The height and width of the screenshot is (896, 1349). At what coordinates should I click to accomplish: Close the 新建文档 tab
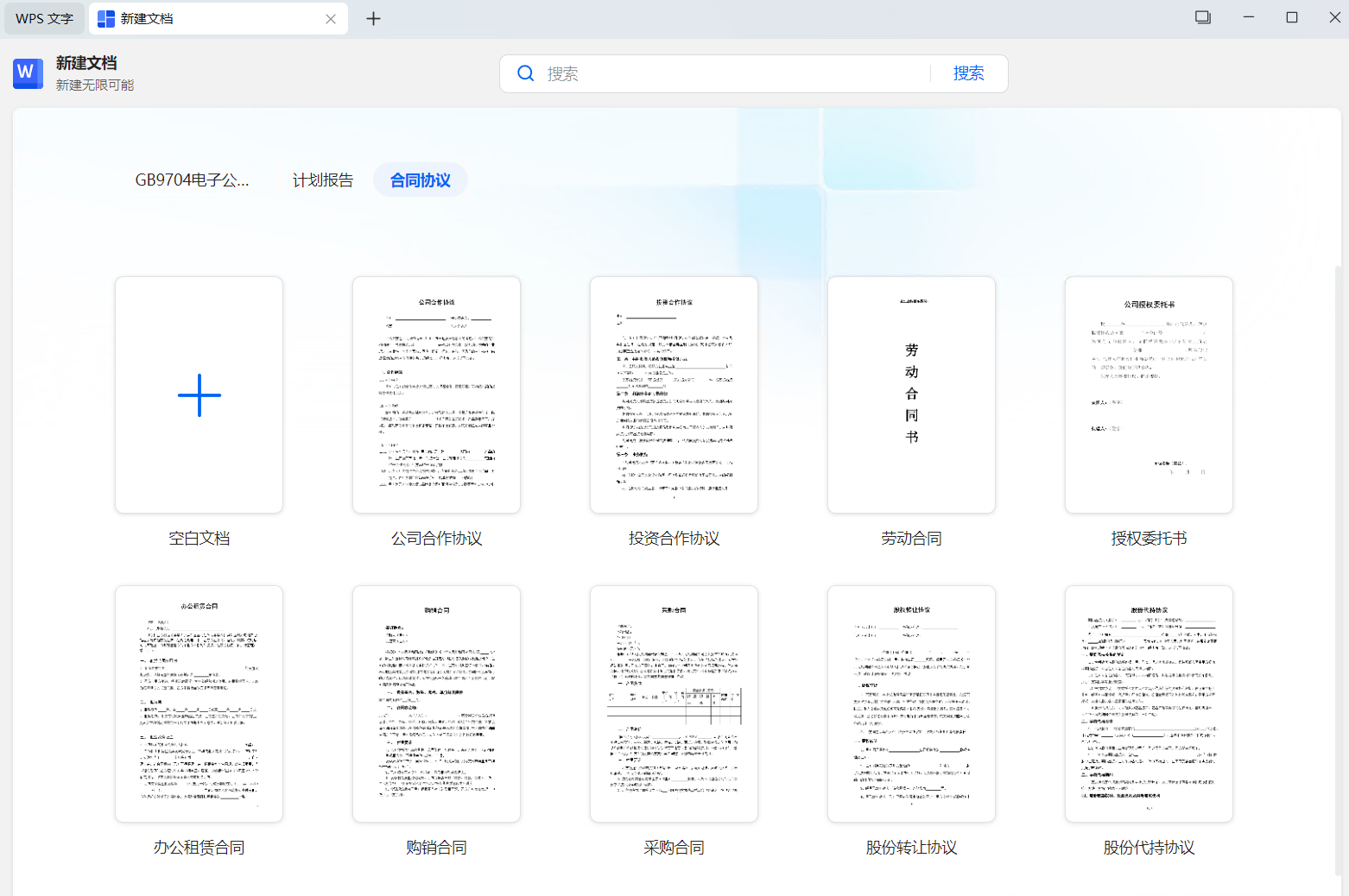point(331,19)
